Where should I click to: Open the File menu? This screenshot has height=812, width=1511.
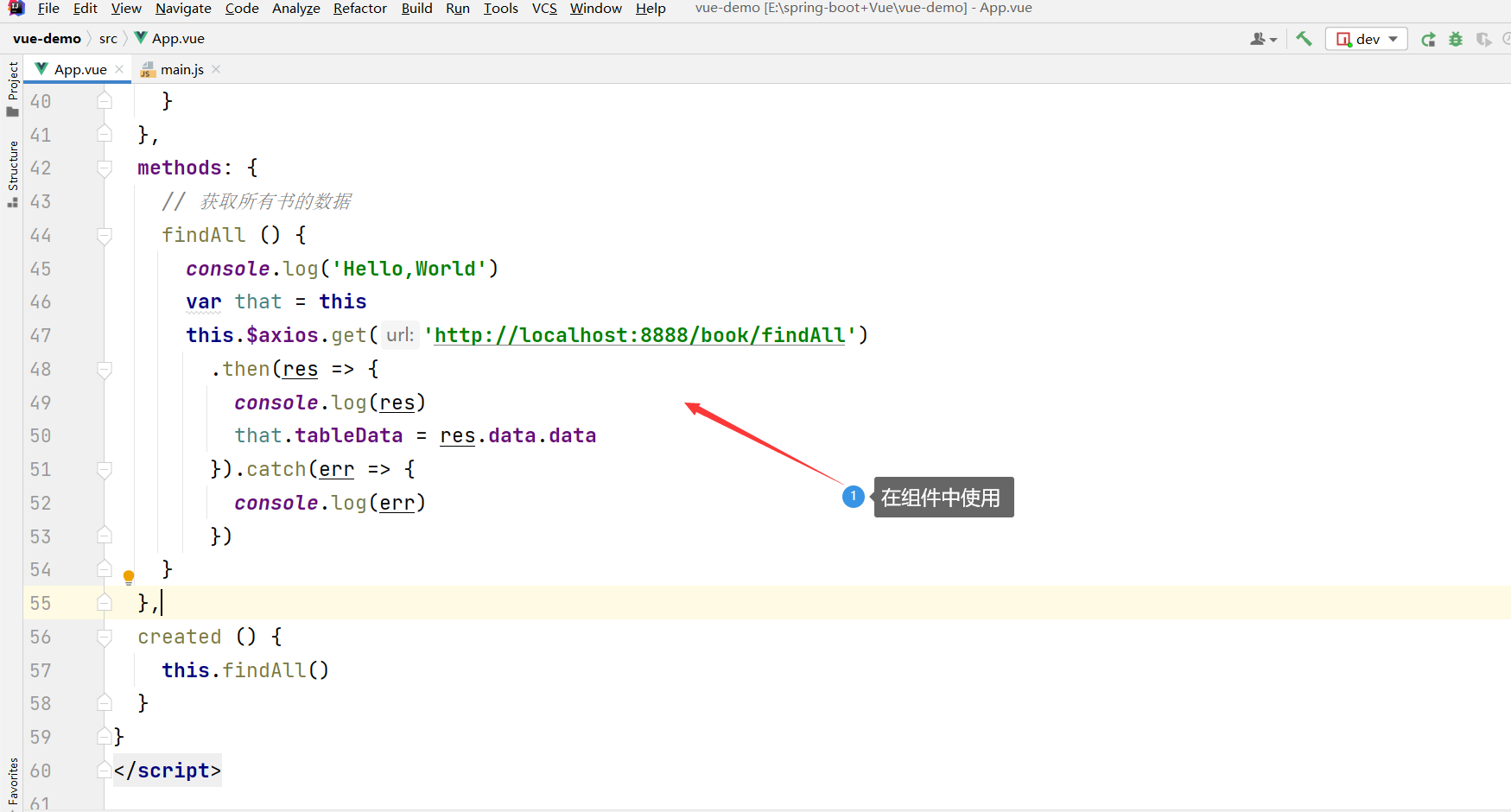(x=48, y=9)
